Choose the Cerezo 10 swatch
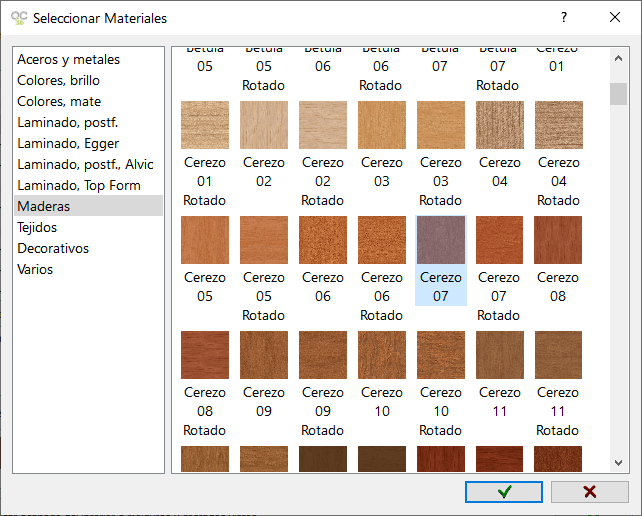 382,355
